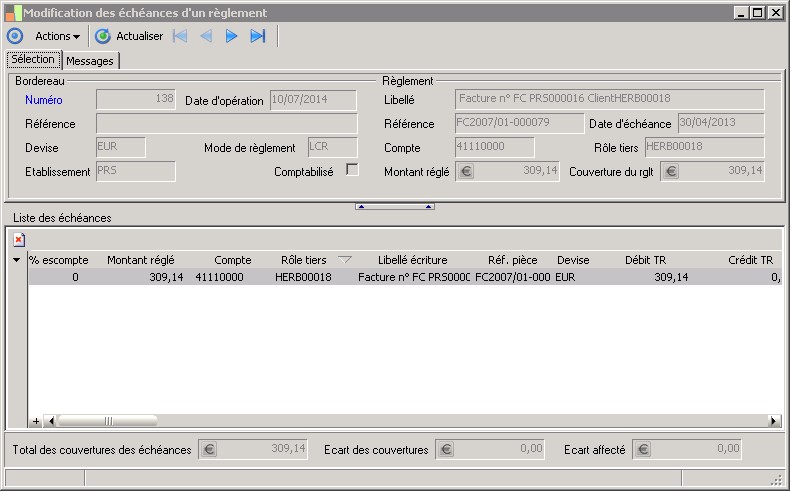
Task: Open the grid column menu arrow
Action: (x=16, y=260)
